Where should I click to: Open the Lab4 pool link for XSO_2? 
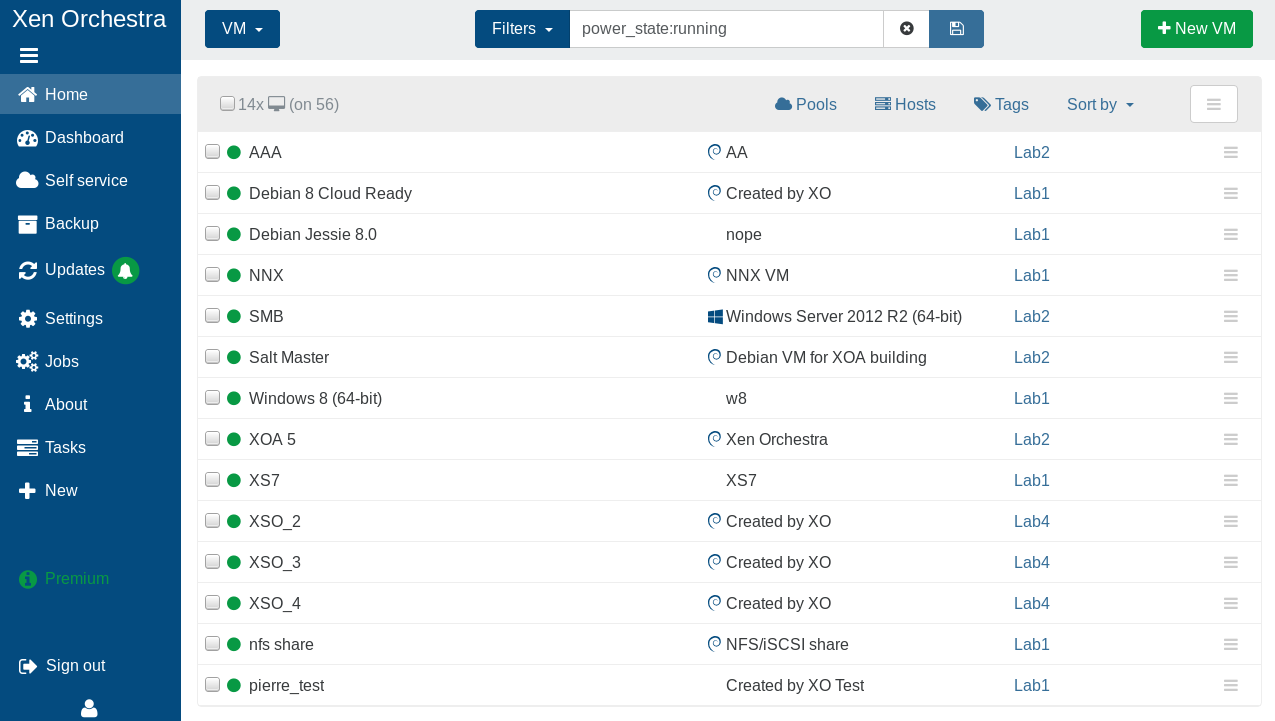(1031, 521)
